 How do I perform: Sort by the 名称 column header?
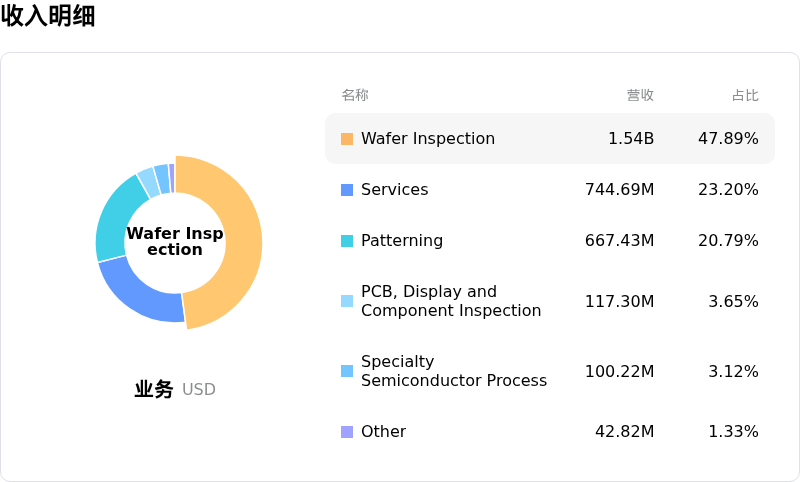355,96
